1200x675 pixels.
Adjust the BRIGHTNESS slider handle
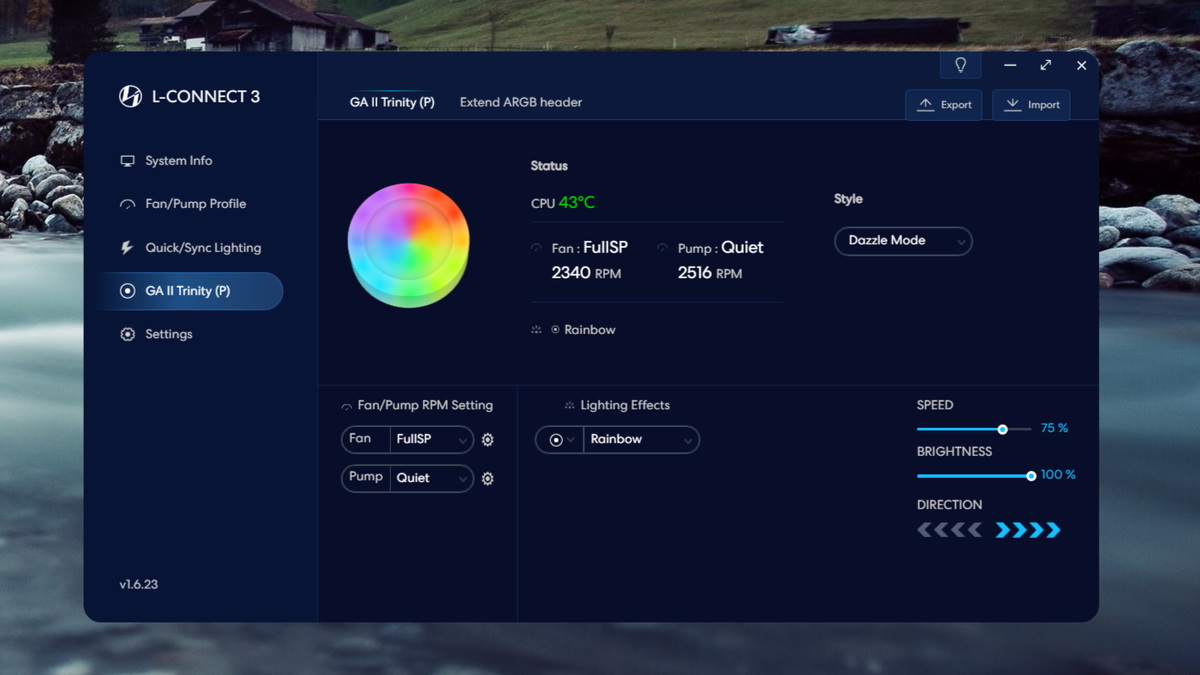coord(1031,476)
